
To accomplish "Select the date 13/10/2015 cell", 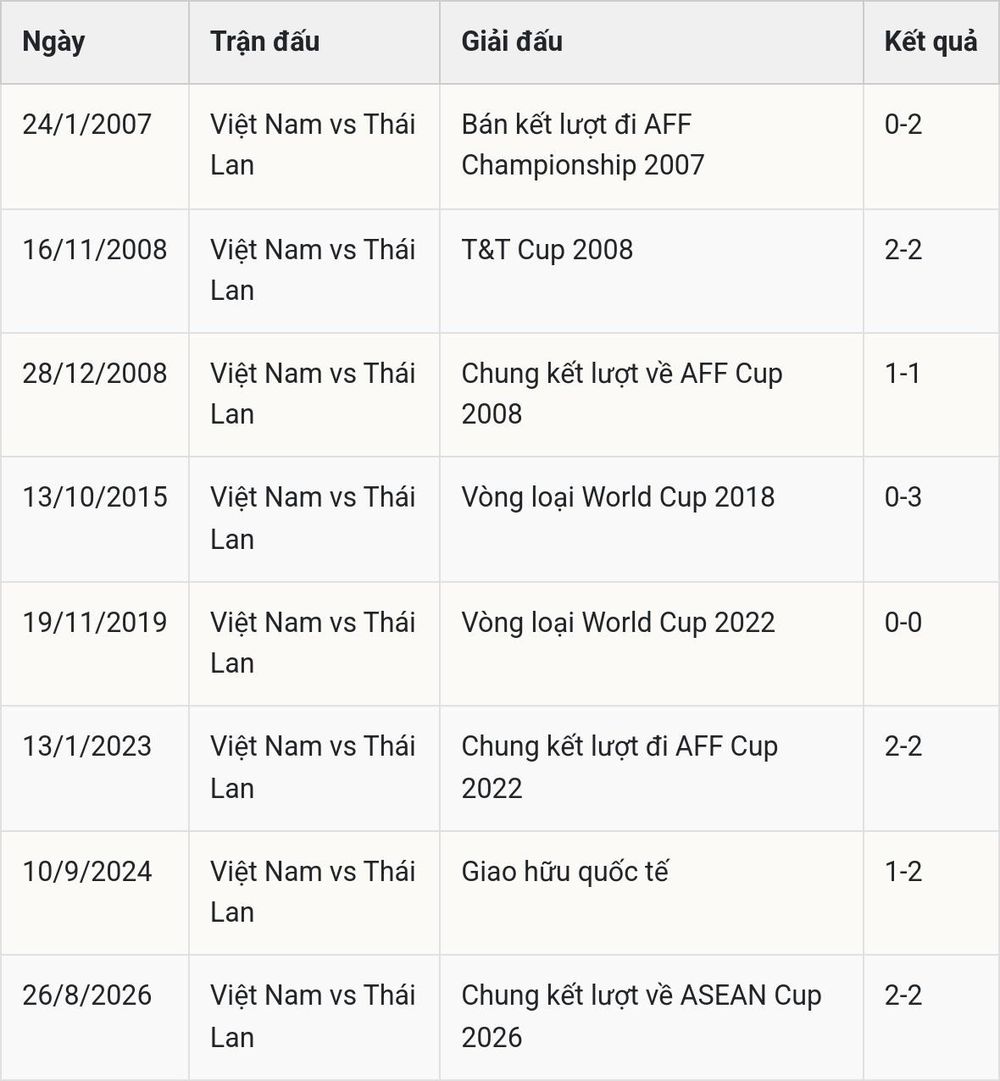I will [x=95, y=519].
